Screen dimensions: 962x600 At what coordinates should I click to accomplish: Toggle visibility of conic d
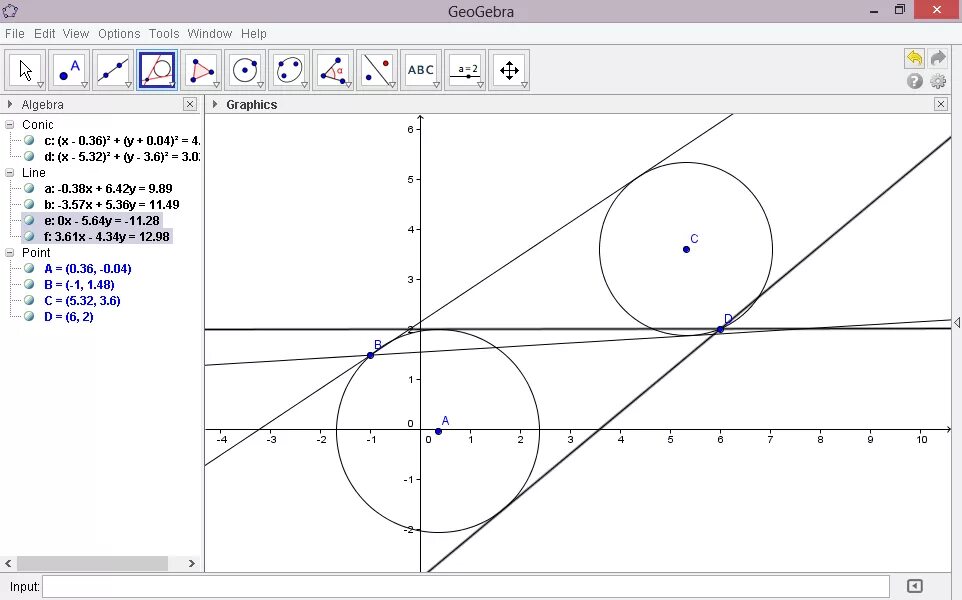(x=29, y=156)
